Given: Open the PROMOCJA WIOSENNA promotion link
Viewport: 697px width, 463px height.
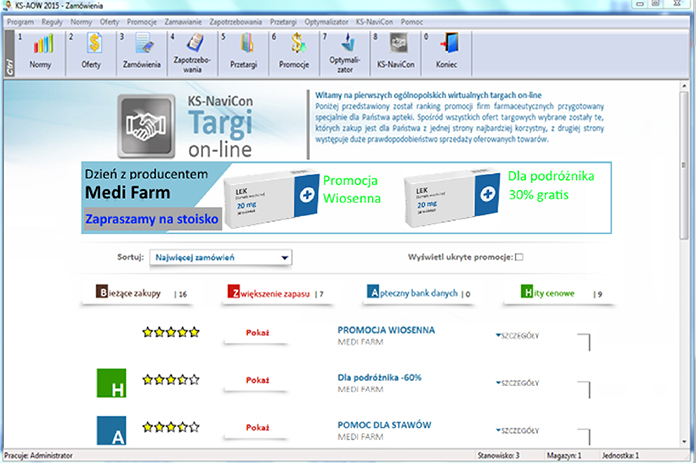Looking at the screenshot, I should [386, 330].
